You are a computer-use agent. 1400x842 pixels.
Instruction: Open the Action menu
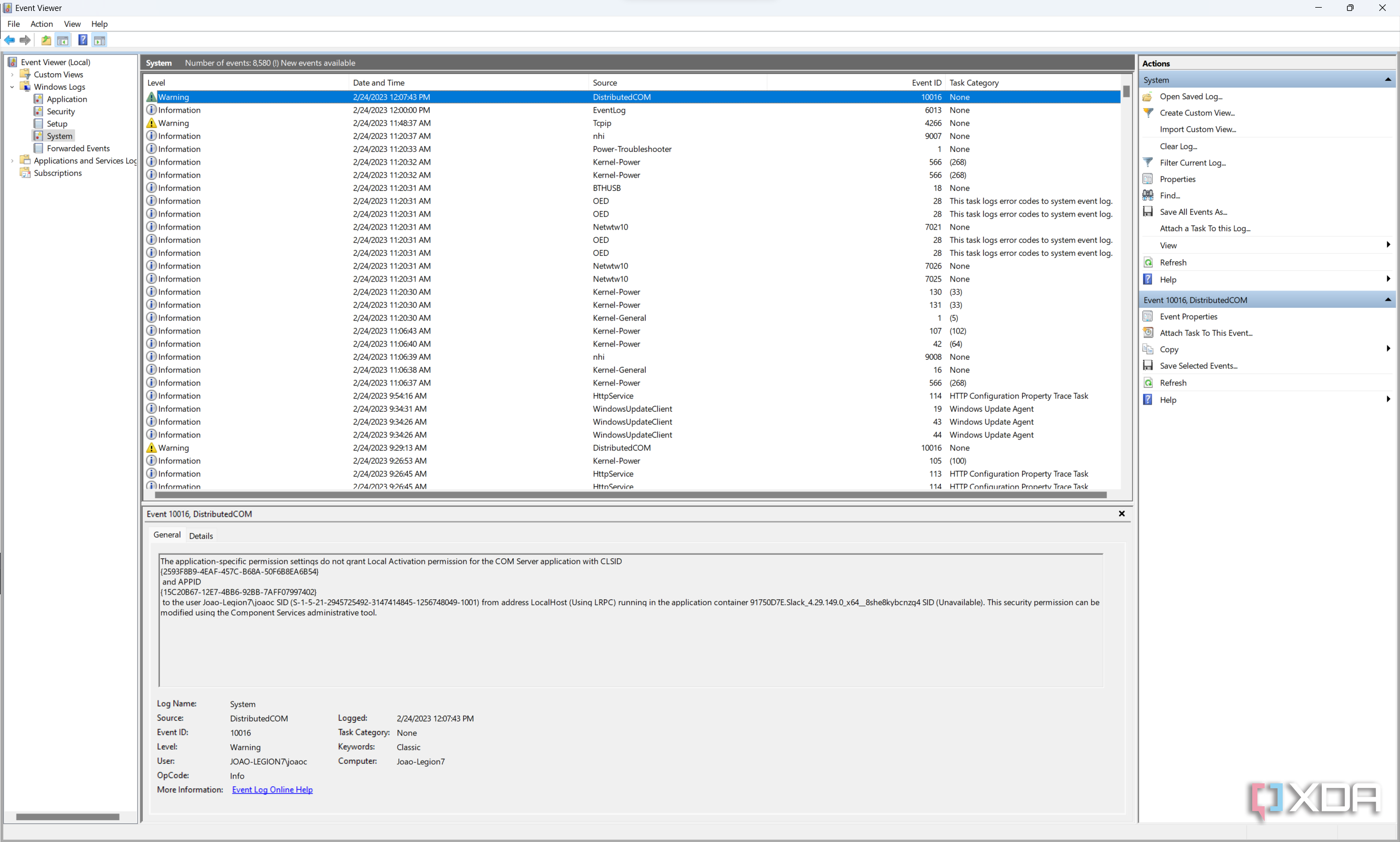(x=42, y=24)
